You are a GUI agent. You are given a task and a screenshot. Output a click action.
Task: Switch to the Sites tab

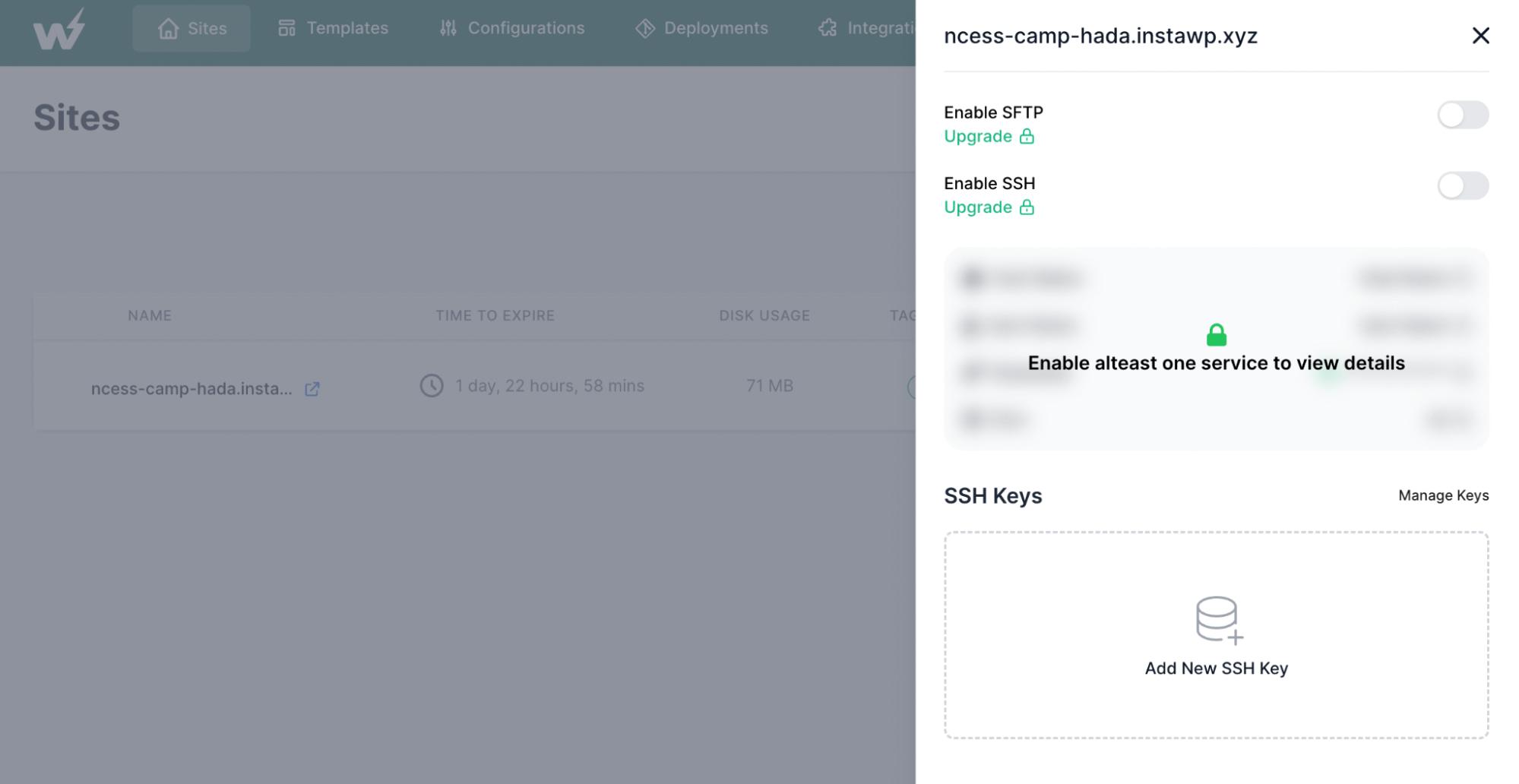191,28
